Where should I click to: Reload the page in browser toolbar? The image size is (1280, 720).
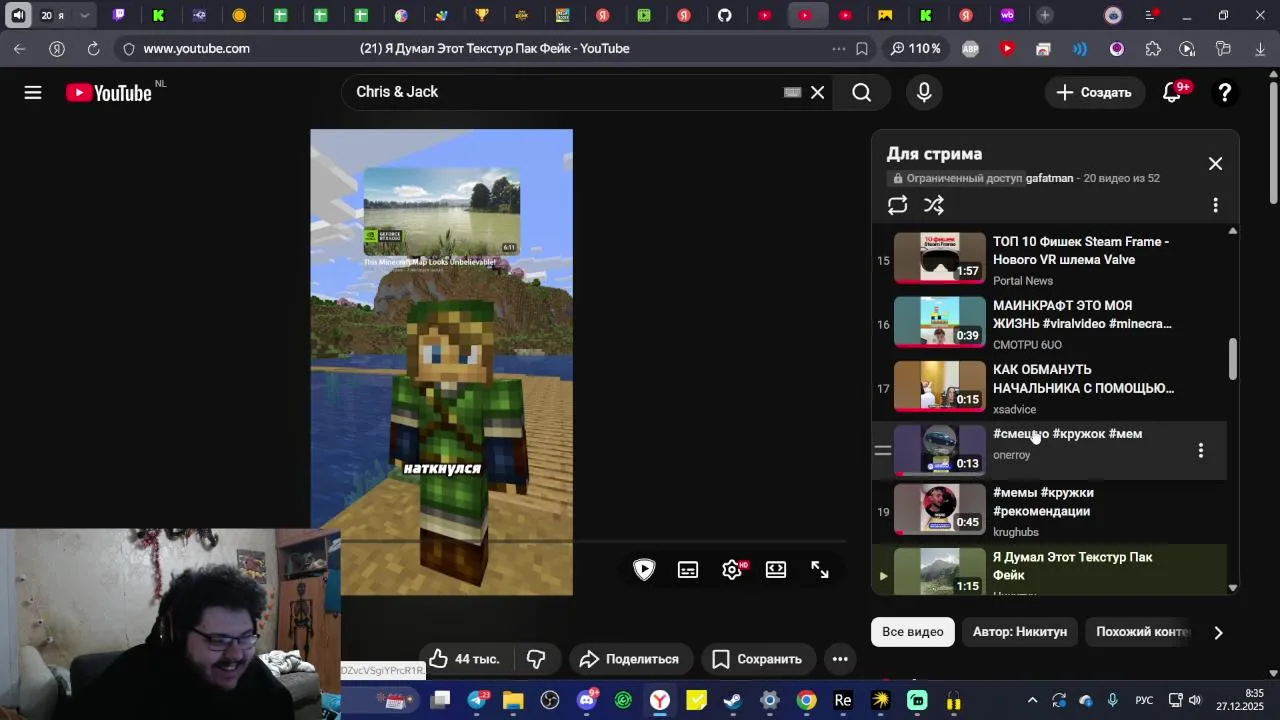(93, 48)
